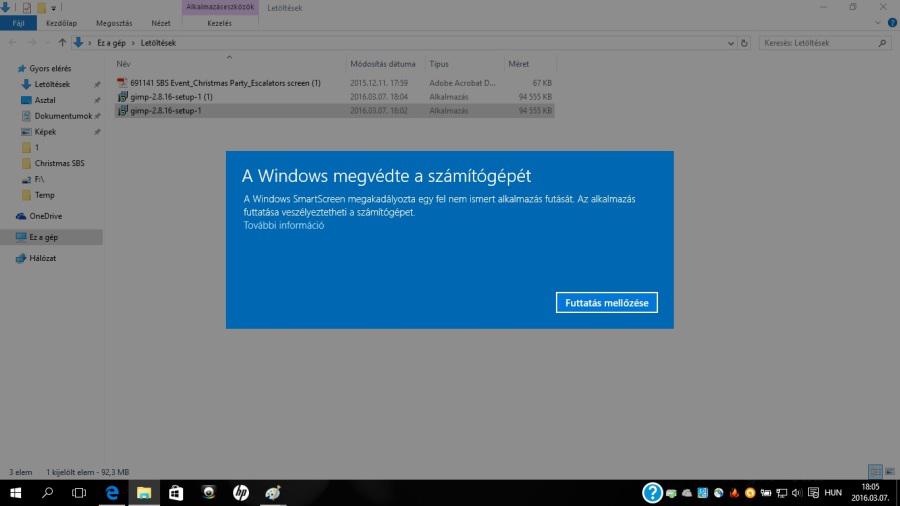Open the network connection tray icon
Screen dimensions: 900x506
pyautogui.click(x=781, y=493)
